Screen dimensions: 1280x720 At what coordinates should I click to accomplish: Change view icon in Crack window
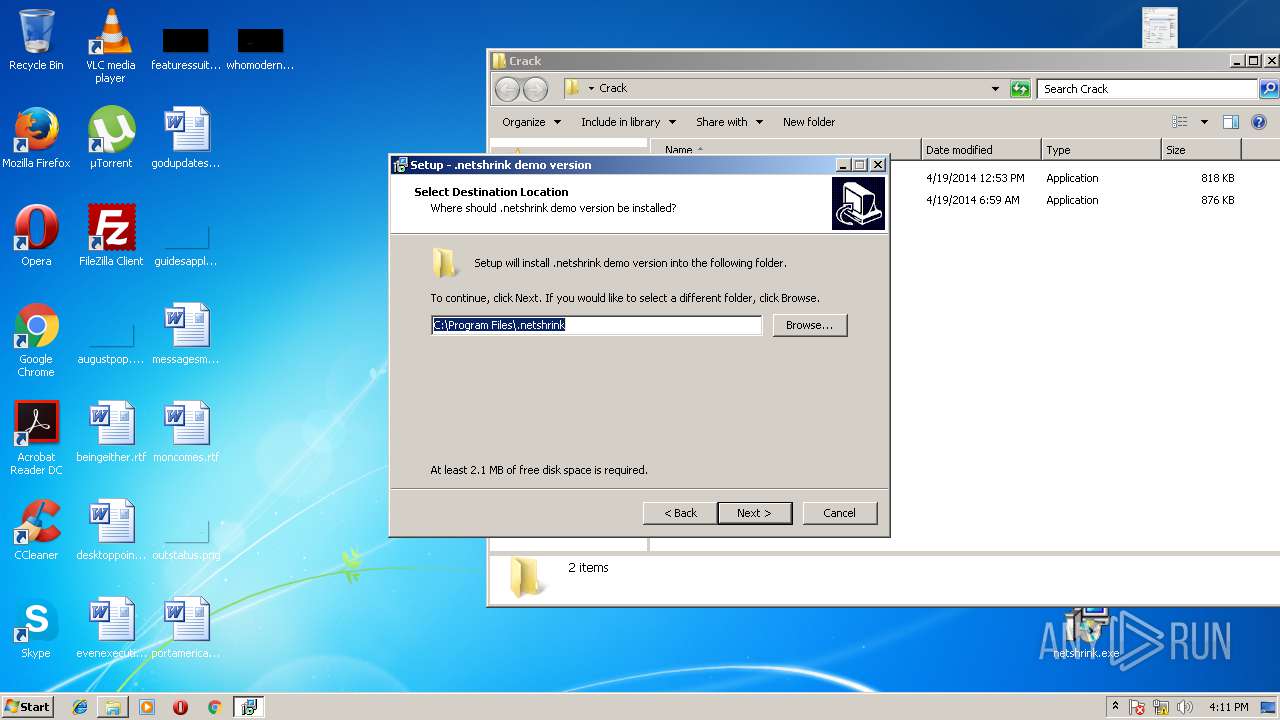1180,122
